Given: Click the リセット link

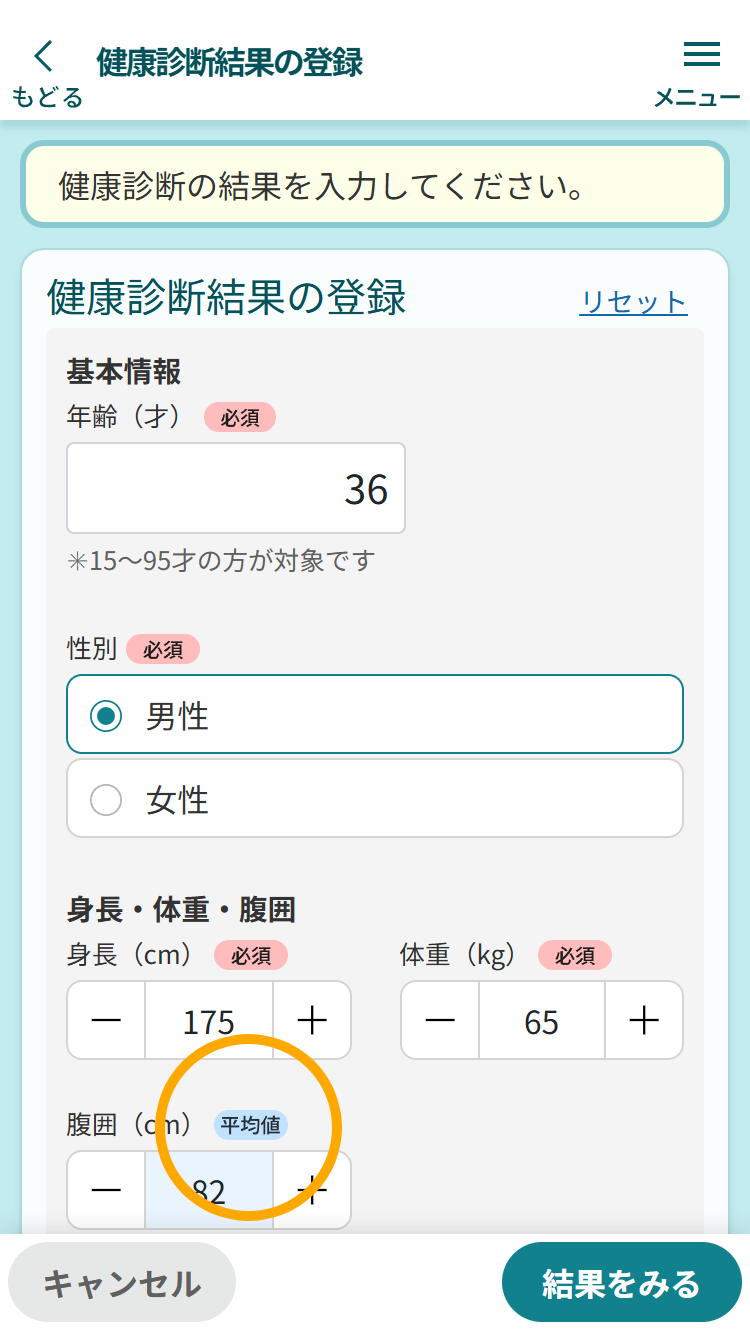Looking at the screenshot, I should (633, 302).
